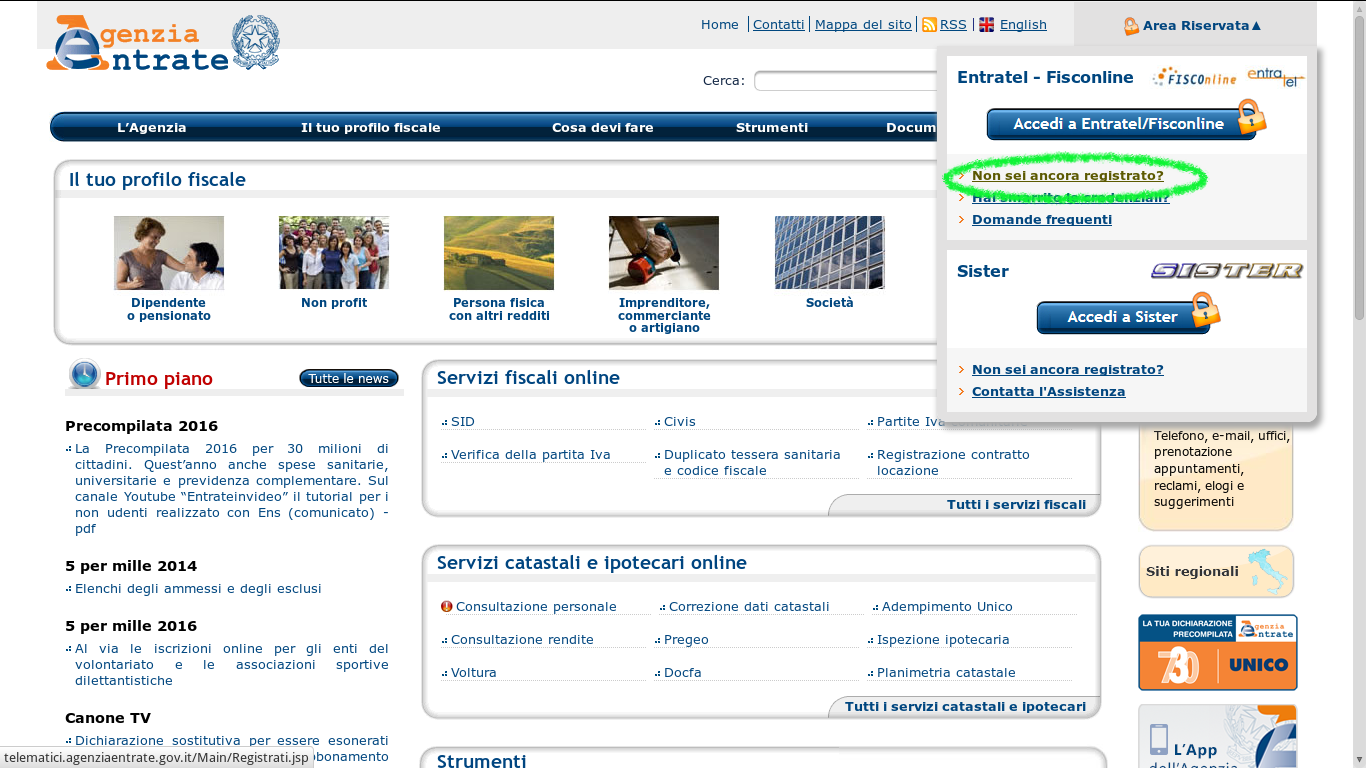Image resolution: width=1366 pixels, height=768 pixels.
Task: Open Mappa del sito link
Action: [x=863, y=25]
